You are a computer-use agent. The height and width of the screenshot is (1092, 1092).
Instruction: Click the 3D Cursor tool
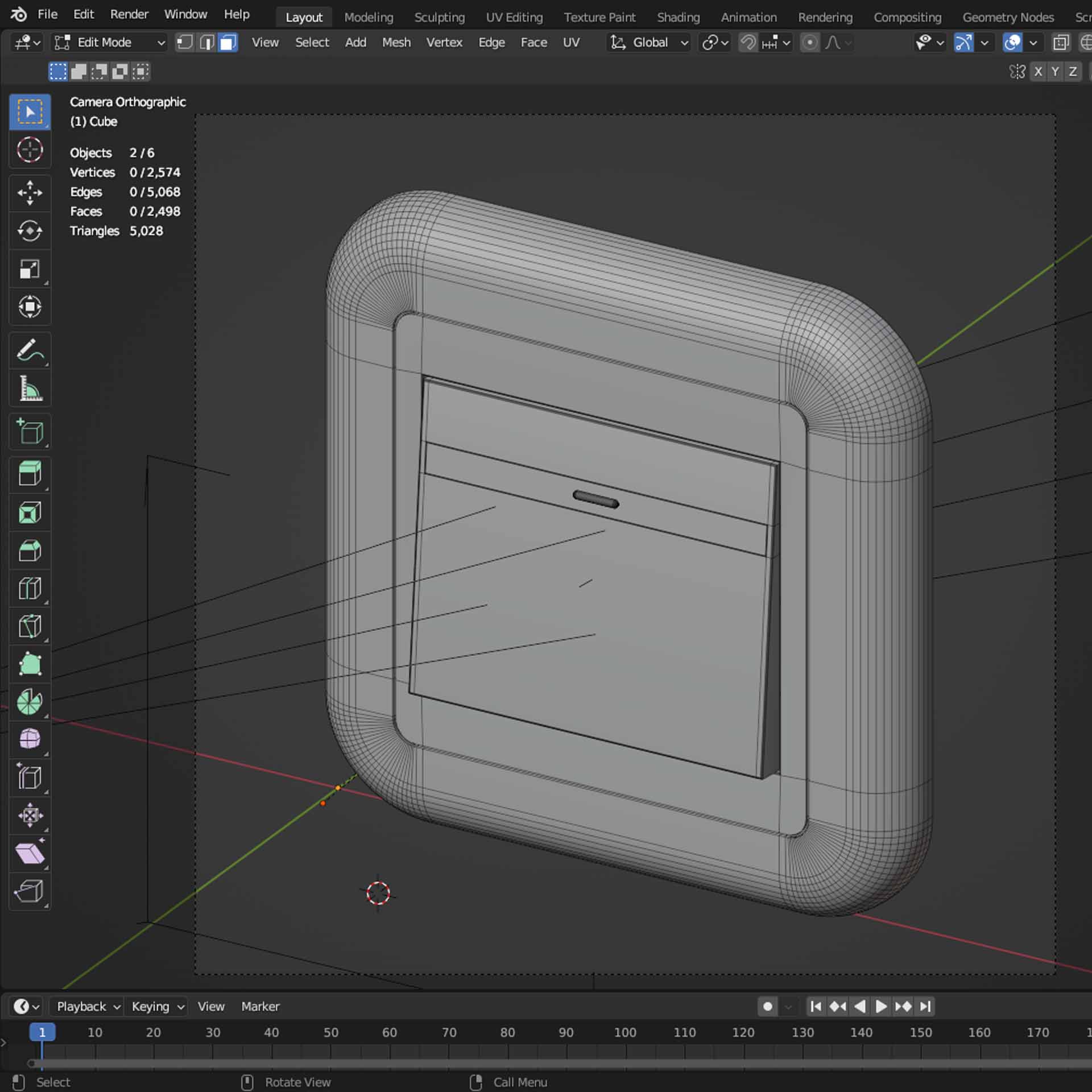[x=30, y=150]
